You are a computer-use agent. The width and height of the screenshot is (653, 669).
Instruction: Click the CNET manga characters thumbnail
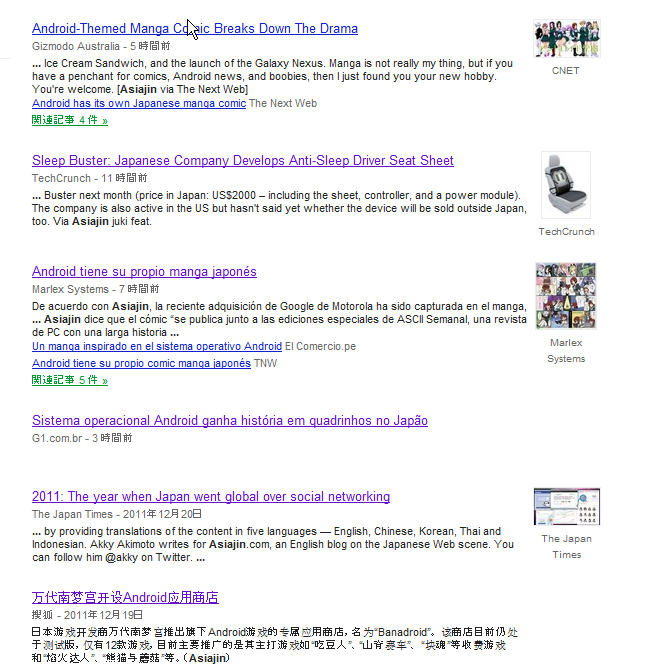tap(567, 38)
